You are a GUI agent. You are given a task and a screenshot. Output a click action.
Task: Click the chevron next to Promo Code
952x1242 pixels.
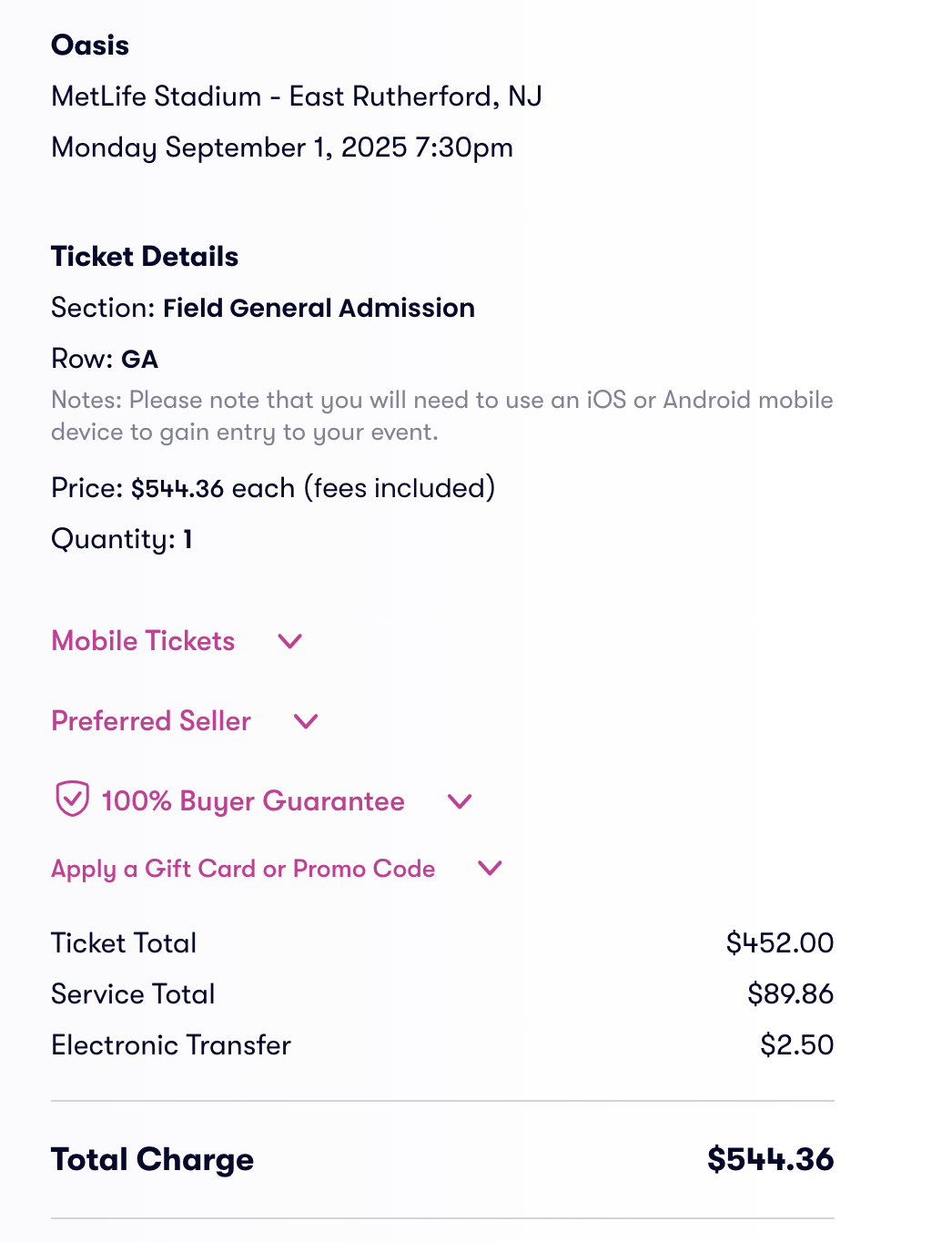coord(490,868)
